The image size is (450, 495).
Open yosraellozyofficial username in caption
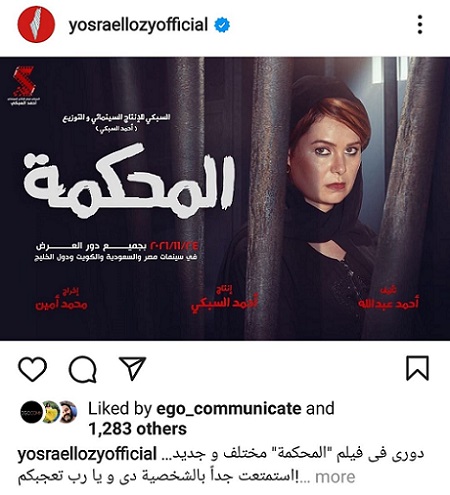point(87,454)
